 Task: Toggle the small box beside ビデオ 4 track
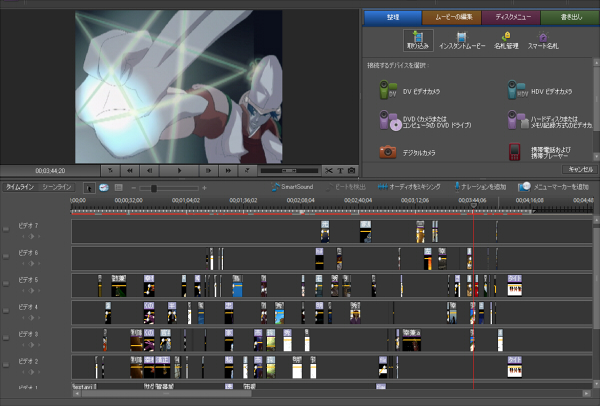[6, 310]
